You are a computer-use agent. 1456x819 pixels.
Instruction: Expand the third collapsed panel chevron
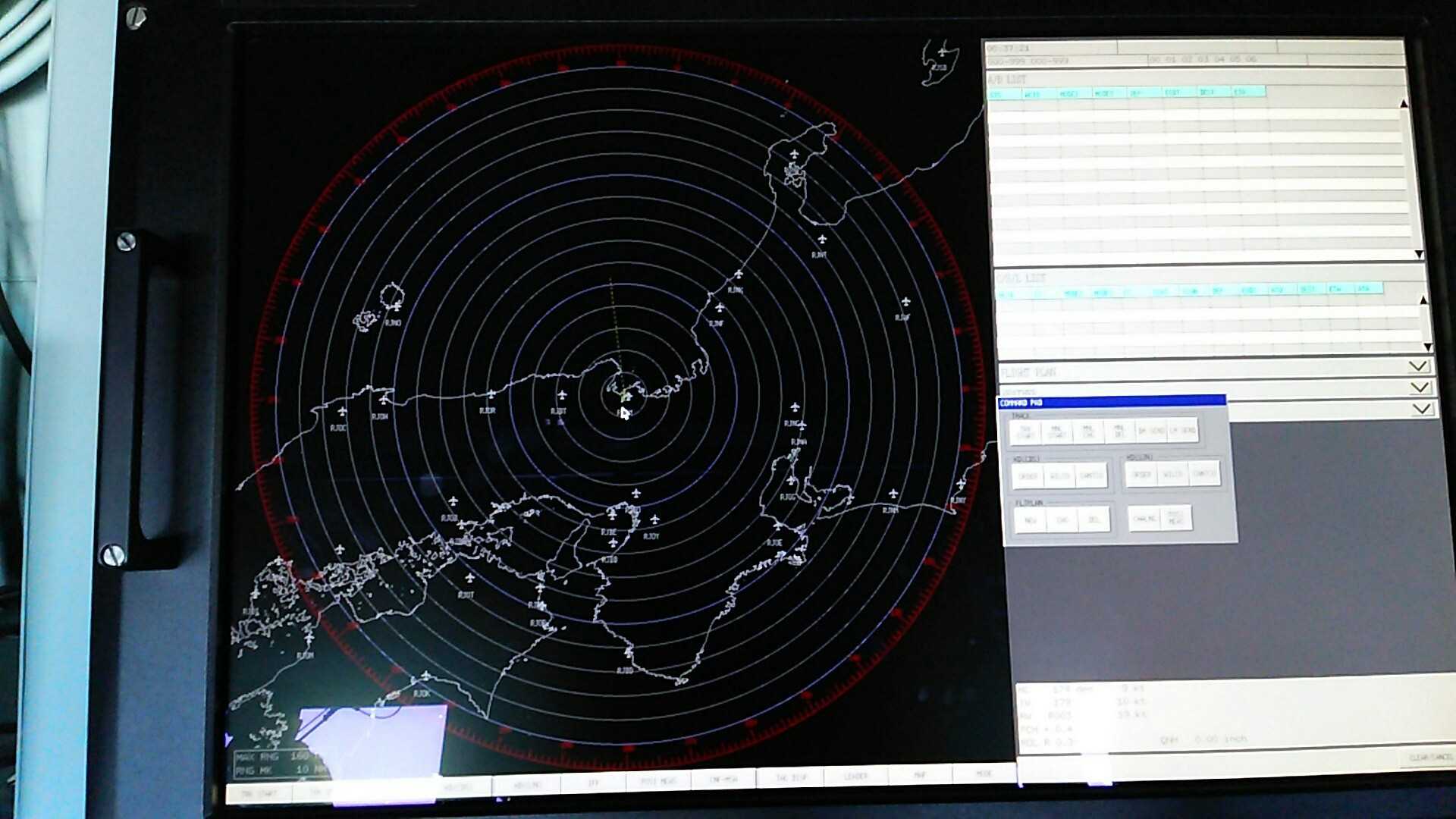(1421, 409)
